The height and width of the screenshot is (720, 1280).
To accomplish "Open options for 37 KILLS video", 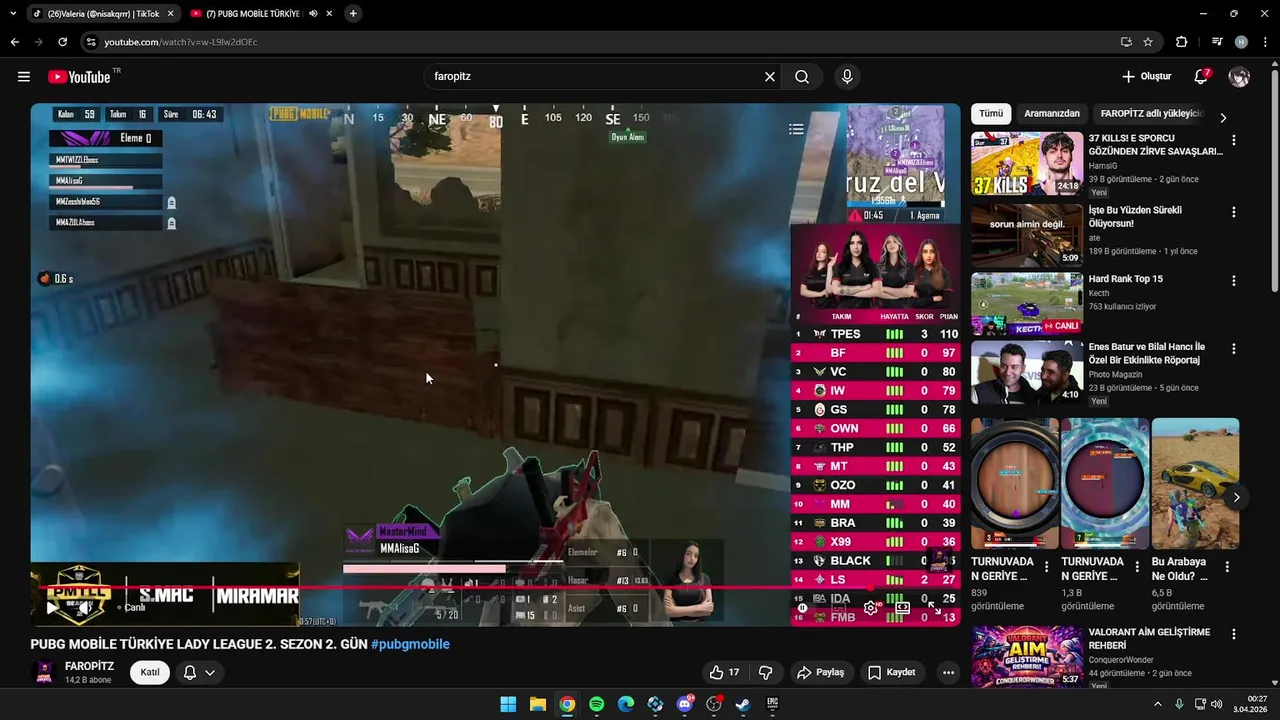I will coord(1233,141).
